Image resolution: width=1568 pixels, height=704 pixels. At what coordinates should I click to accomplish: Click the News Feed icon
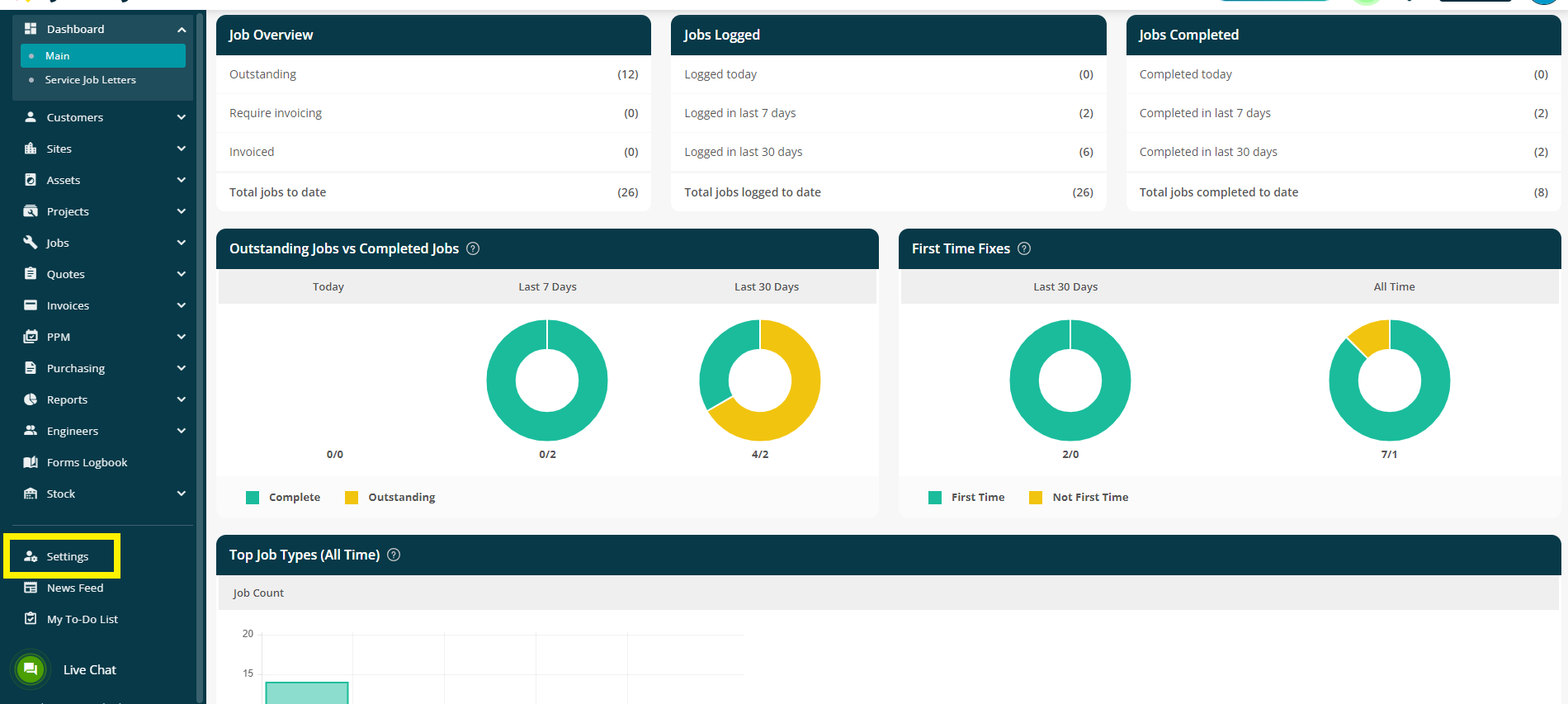click(31, 588)
